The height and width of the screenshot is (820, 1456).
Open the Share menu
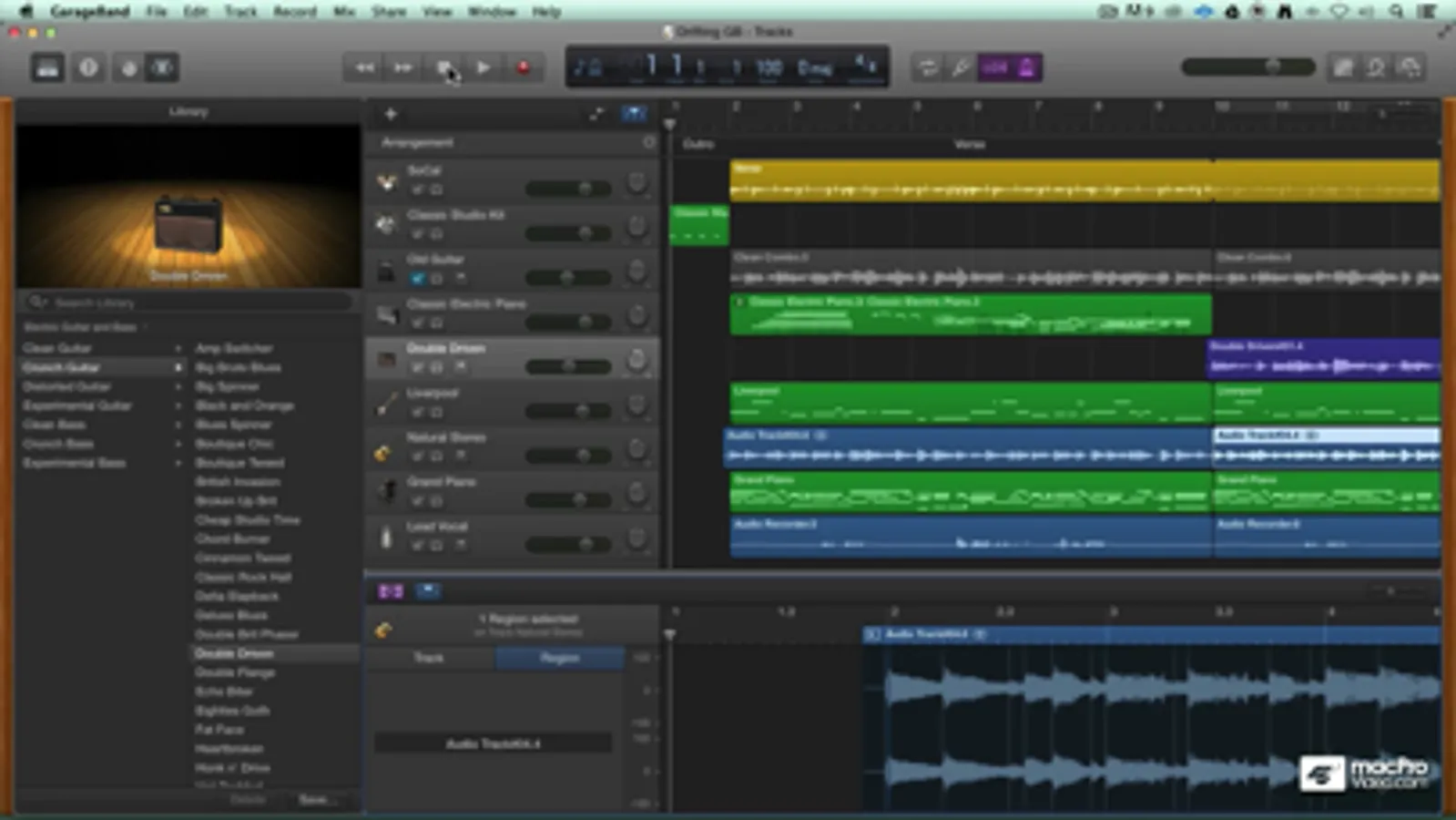tap(389, 11)
